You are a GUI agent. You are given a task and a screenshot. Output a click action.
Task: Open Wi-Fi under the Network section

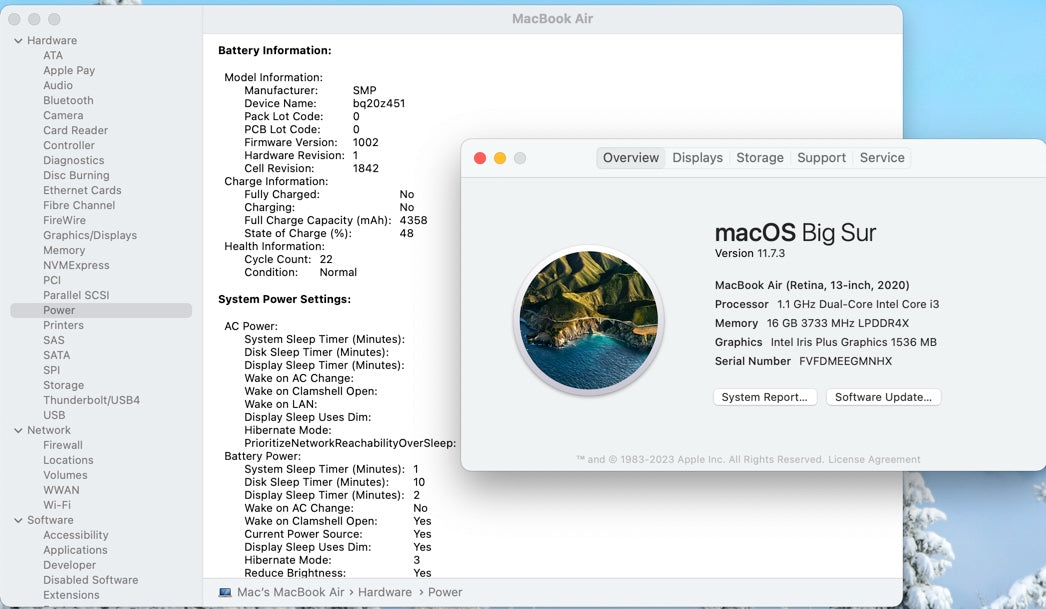pos(57,505)
